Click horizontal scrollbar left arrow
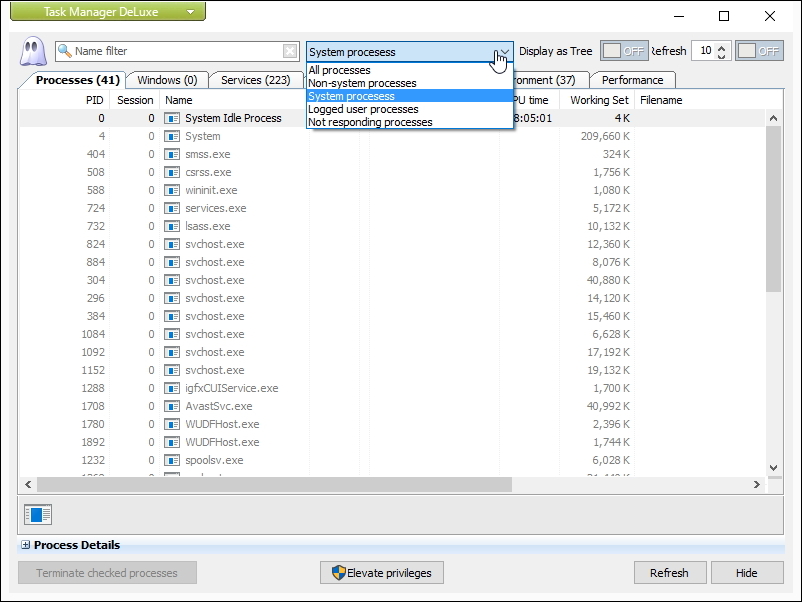Viewport: 802px width, 602px height. 28,484
